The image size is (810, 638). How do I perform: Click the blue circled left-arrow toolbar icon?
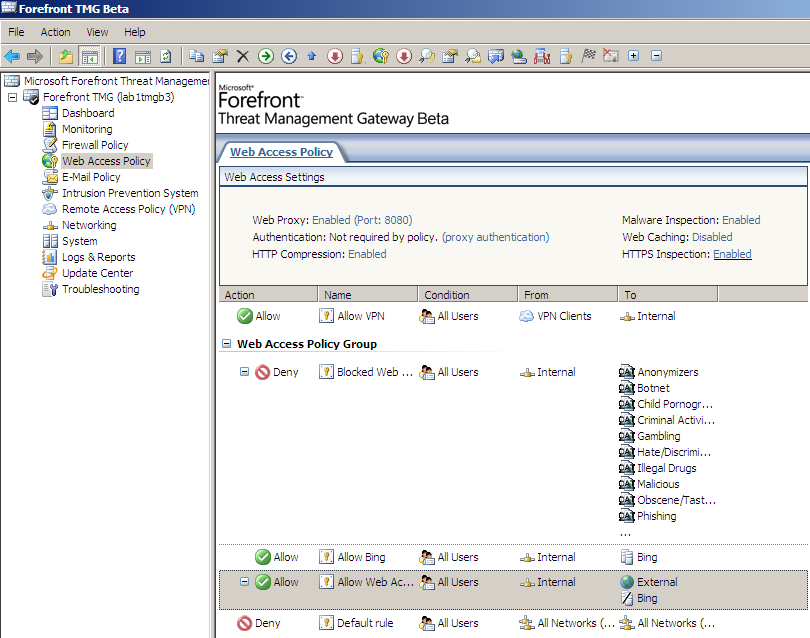click(289, 56)
